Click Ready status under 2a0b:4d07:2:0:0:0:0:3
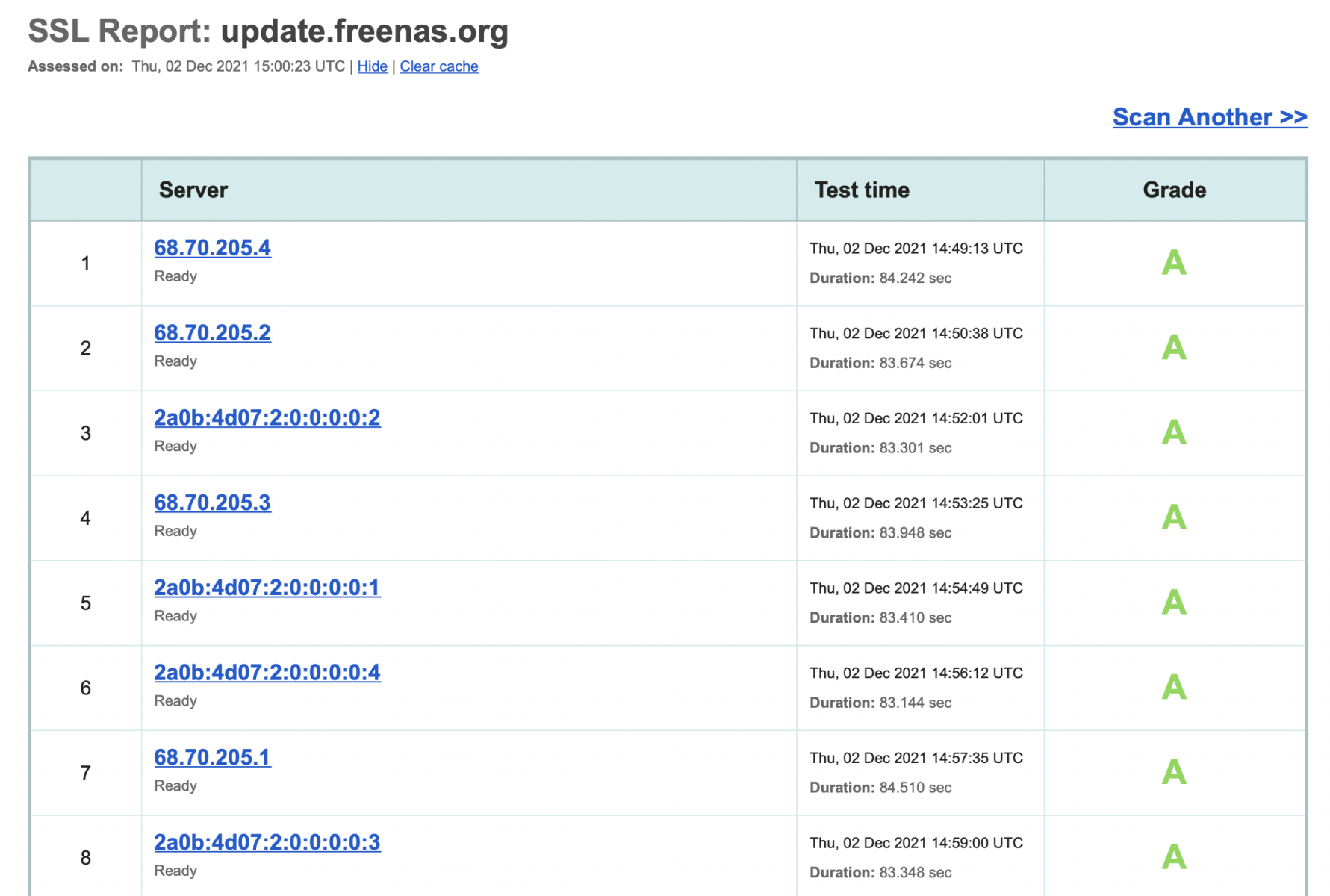 tap(175, 871)
